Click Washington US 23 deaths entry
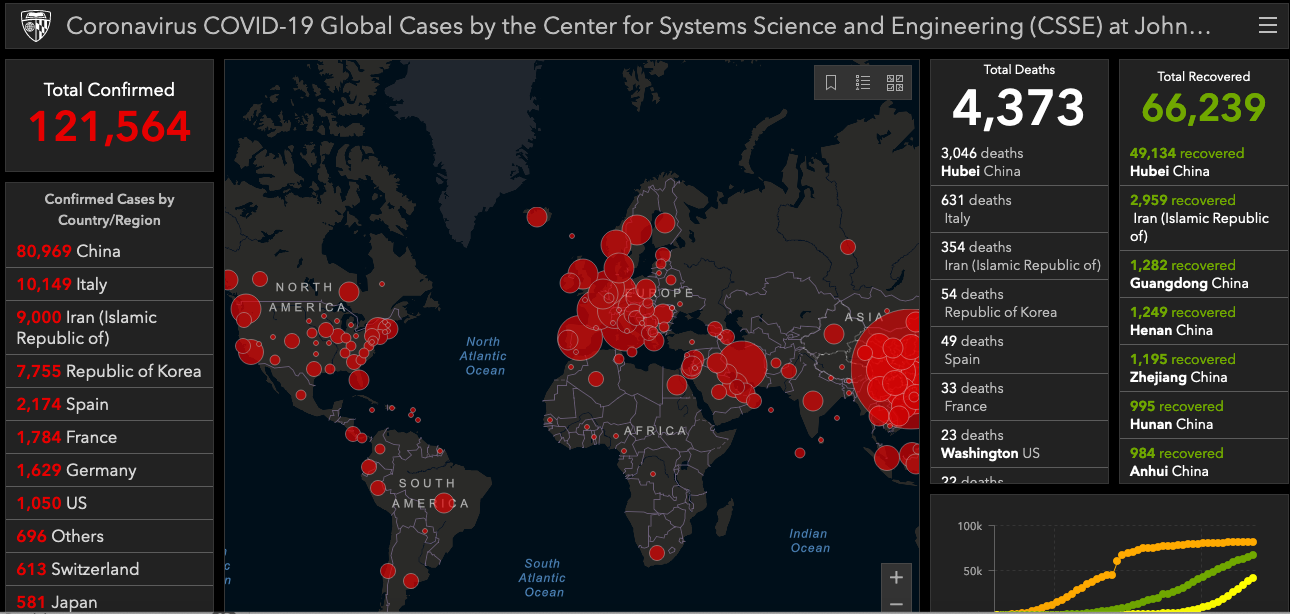 pos(1018,444)
